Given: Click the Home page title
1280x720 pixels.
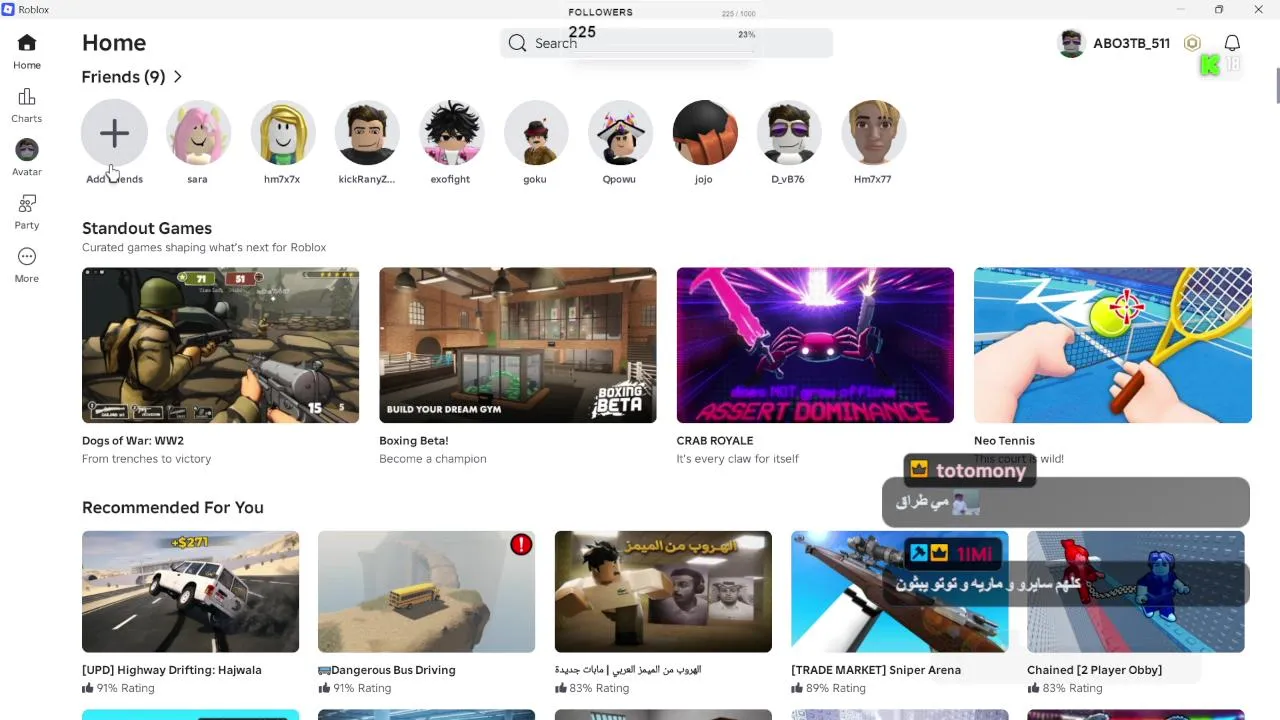Looking at the screenshot, I should pyautogui.click(x=114, y=43).
